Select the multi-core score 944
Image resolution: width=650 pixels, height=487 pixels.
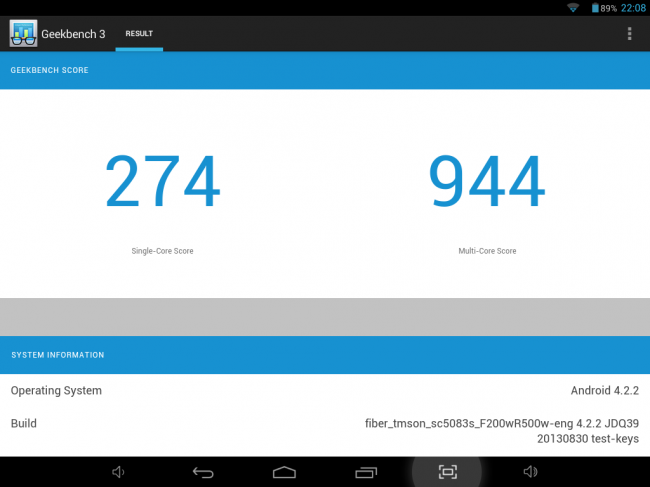point(486,183)
